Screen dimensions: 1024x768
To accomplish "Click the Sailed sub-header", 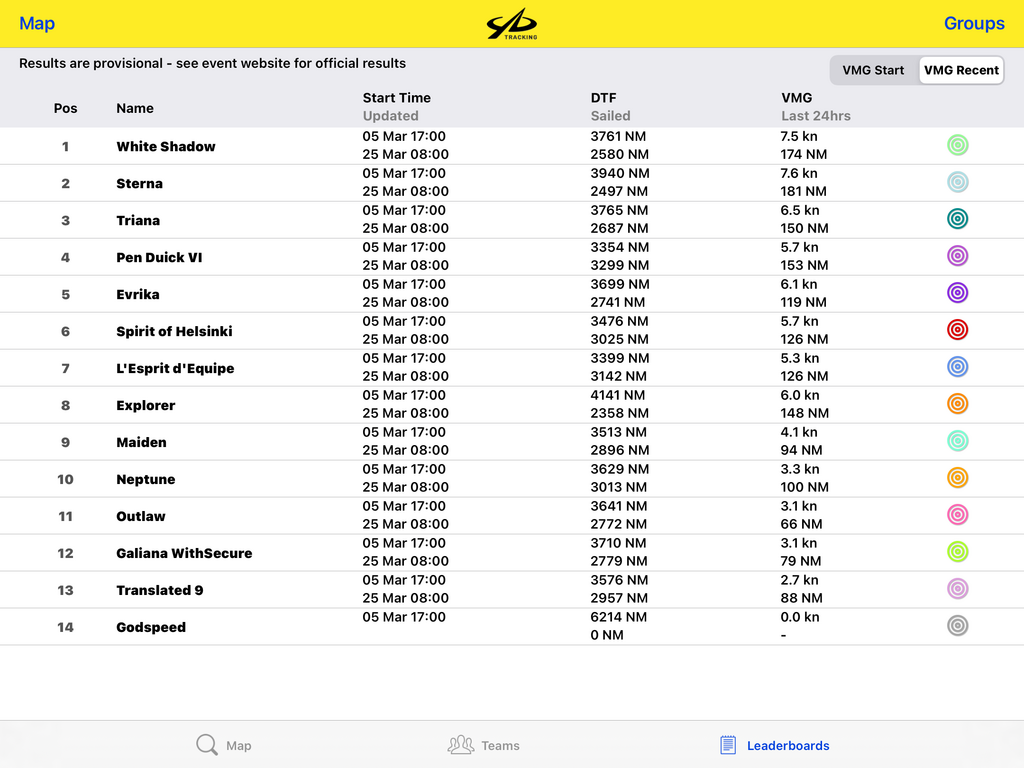I will (611, 116).
